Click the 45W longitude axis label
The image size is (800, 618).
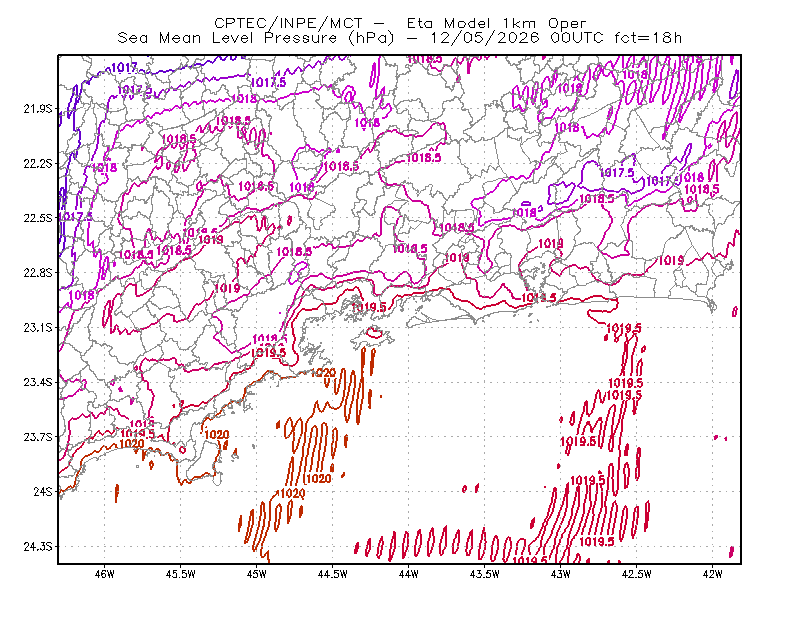(x=257, y=574)
